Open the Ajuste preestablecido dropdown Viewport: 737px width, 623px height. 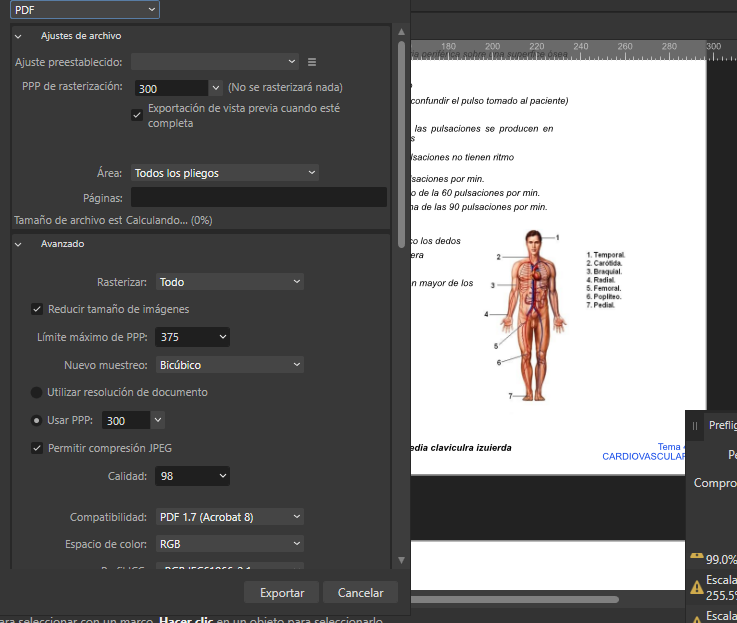(215, 62)
